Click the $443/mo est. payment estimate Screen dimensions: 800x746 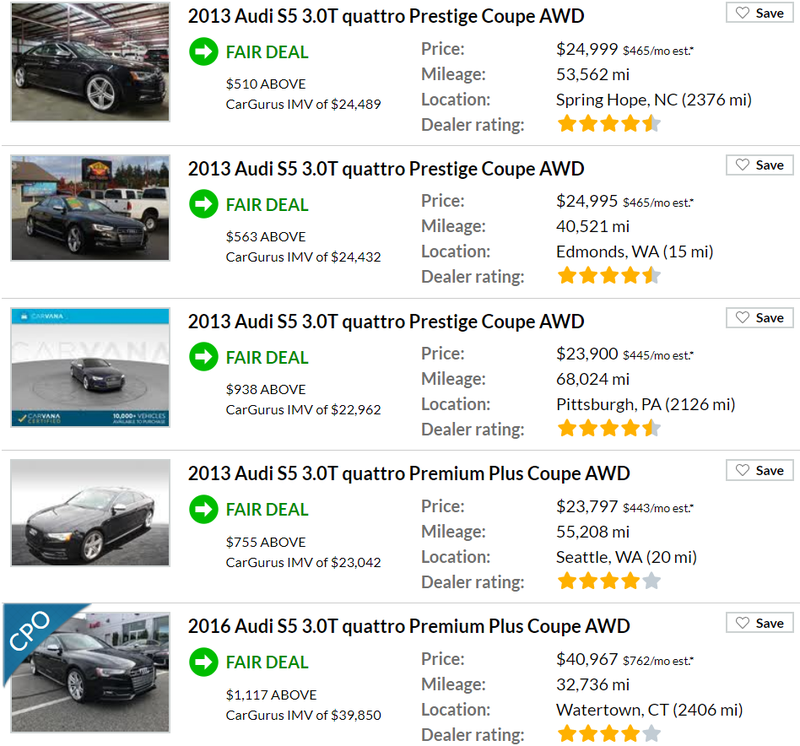point(658,508)
